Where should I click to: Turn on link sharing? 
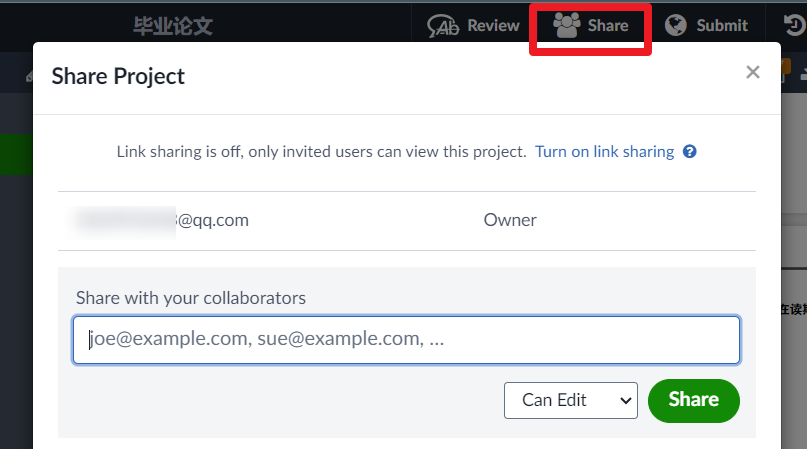tap(604, 152)
